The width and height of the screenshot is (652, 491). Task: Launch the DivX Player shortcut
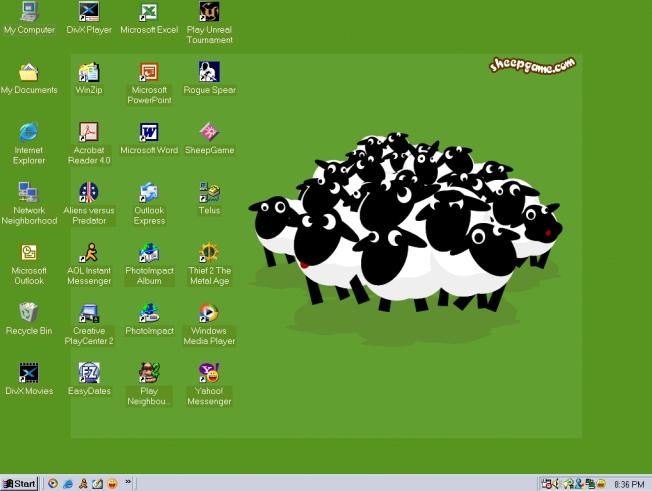click(89, 19)
